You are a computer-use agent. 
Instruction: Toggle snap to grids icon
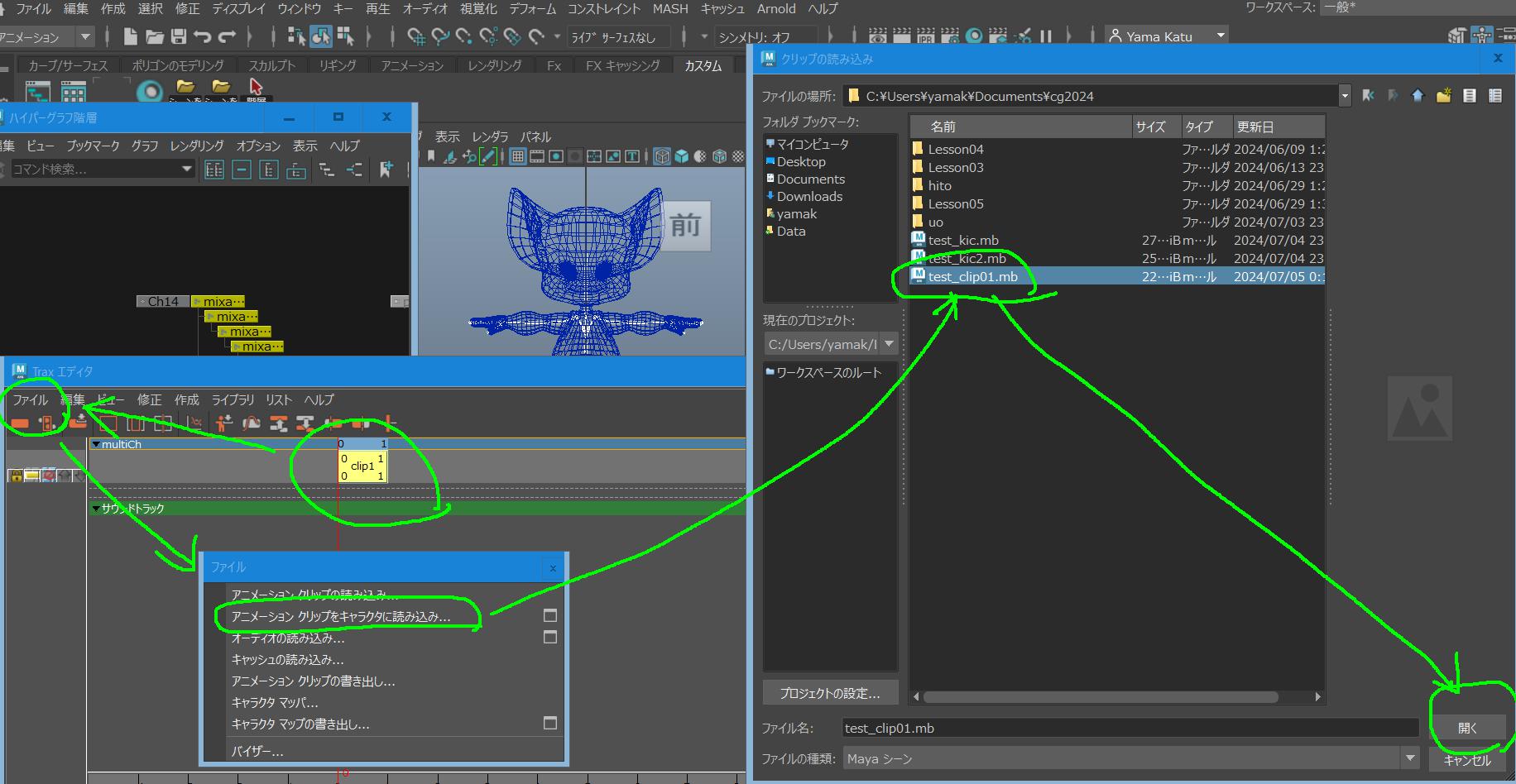(x=416, y=36)
